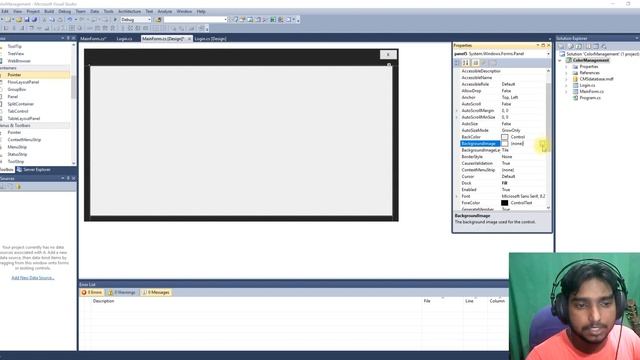This screenshot has height=360, width=640.
Task: Select the Enabled property row
Action: tap(502, 190)
